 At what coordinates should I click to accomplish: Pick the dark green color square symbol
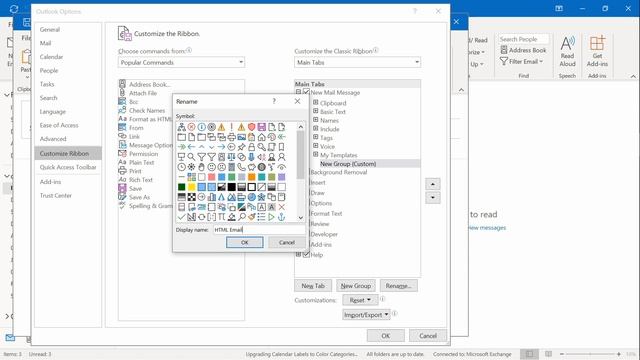click(x=182, y=187)
